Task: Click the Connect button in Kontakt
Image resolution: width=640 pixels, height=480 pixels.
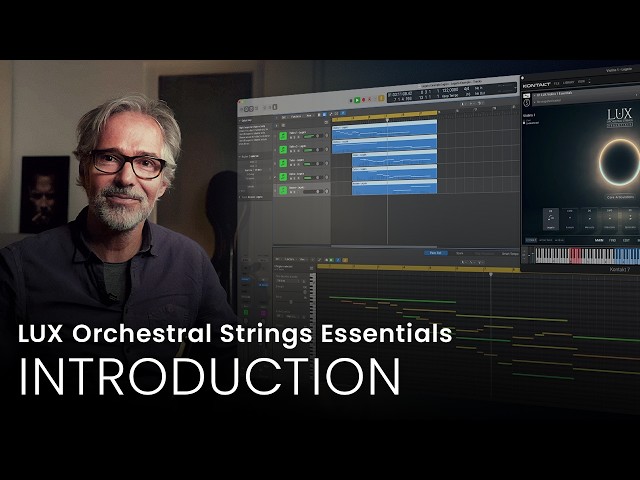Action: (531, 240)
